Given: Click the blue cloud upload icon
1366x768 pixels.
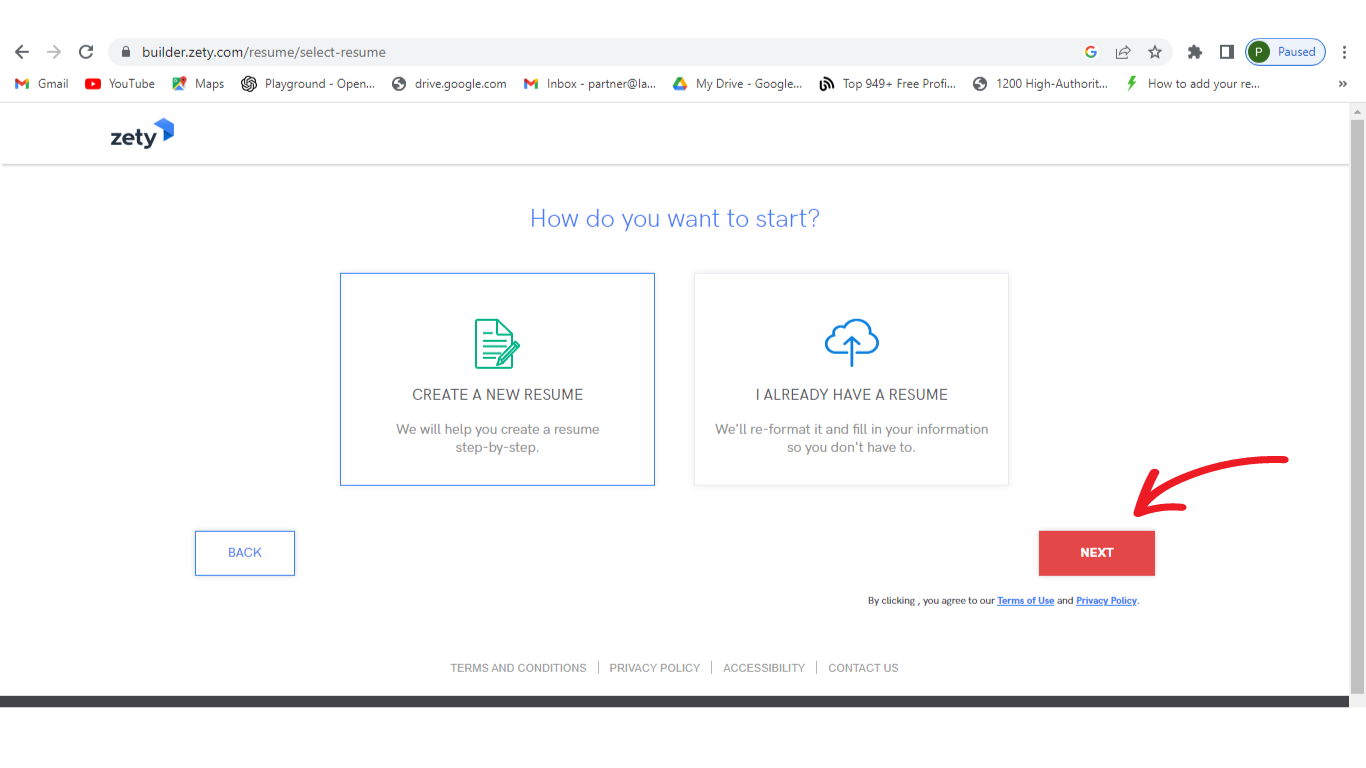Looking at the screenshot, I should 851,342.
